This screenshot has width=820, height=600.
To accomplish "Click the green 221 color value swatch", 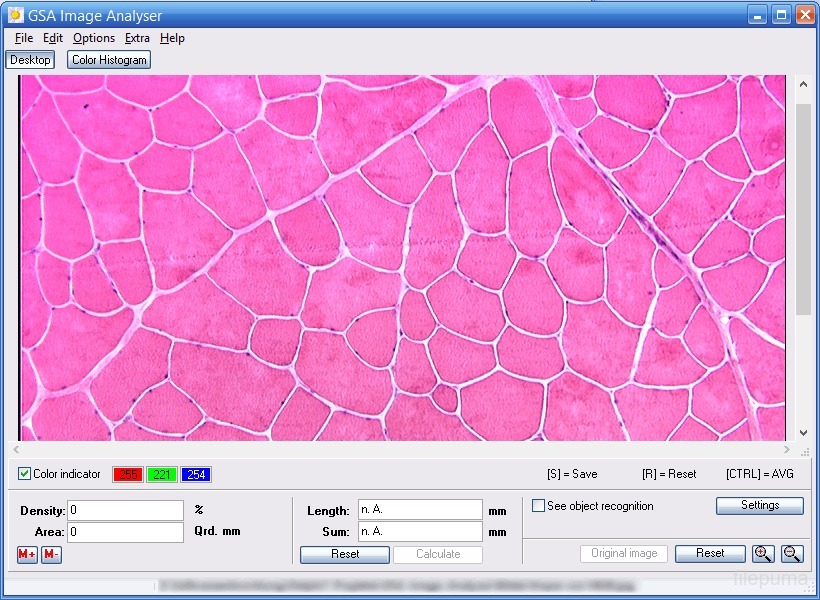I will [x=162, y=475].
